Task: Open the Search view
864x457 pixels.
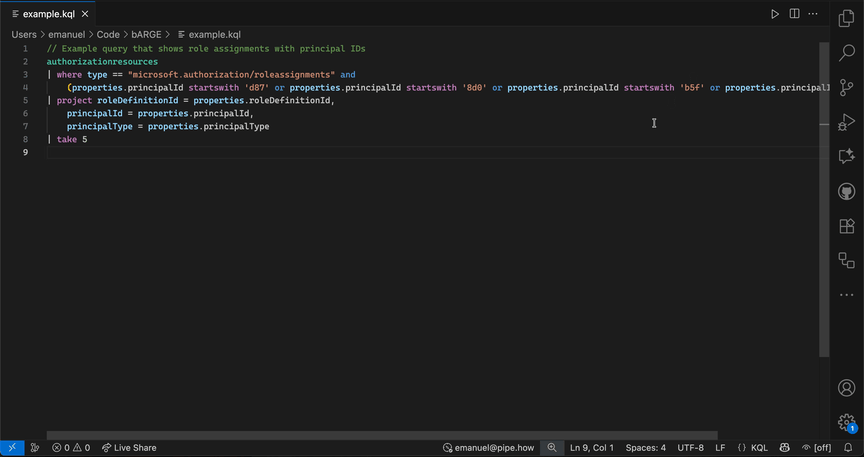Action: pyautogui.click(x=846, y=54)
